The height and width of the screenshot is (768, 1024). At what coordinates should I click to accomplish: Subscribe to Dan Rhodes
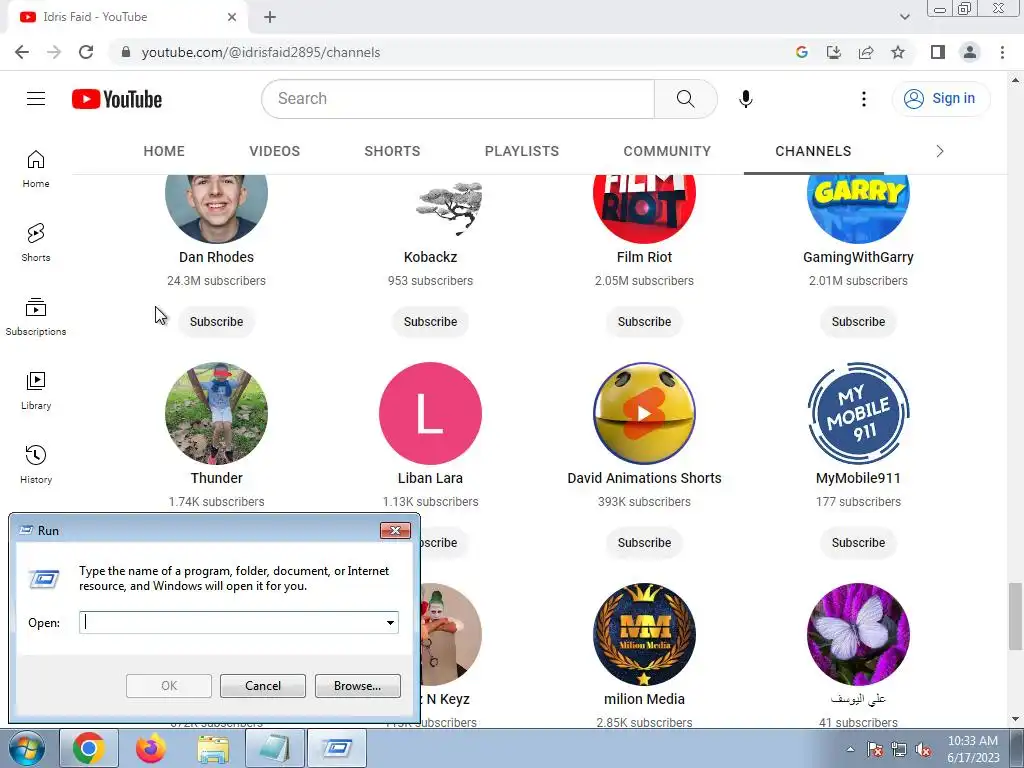pos(216,322)
